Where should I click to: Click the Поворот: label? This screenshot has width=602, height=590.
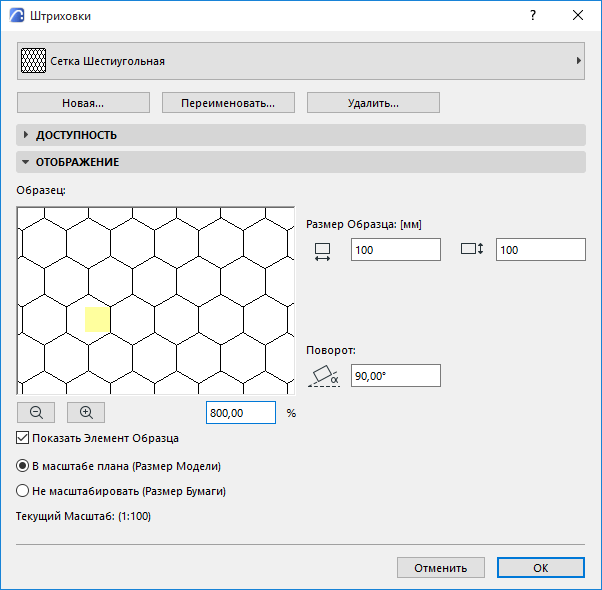click(331, 350)
